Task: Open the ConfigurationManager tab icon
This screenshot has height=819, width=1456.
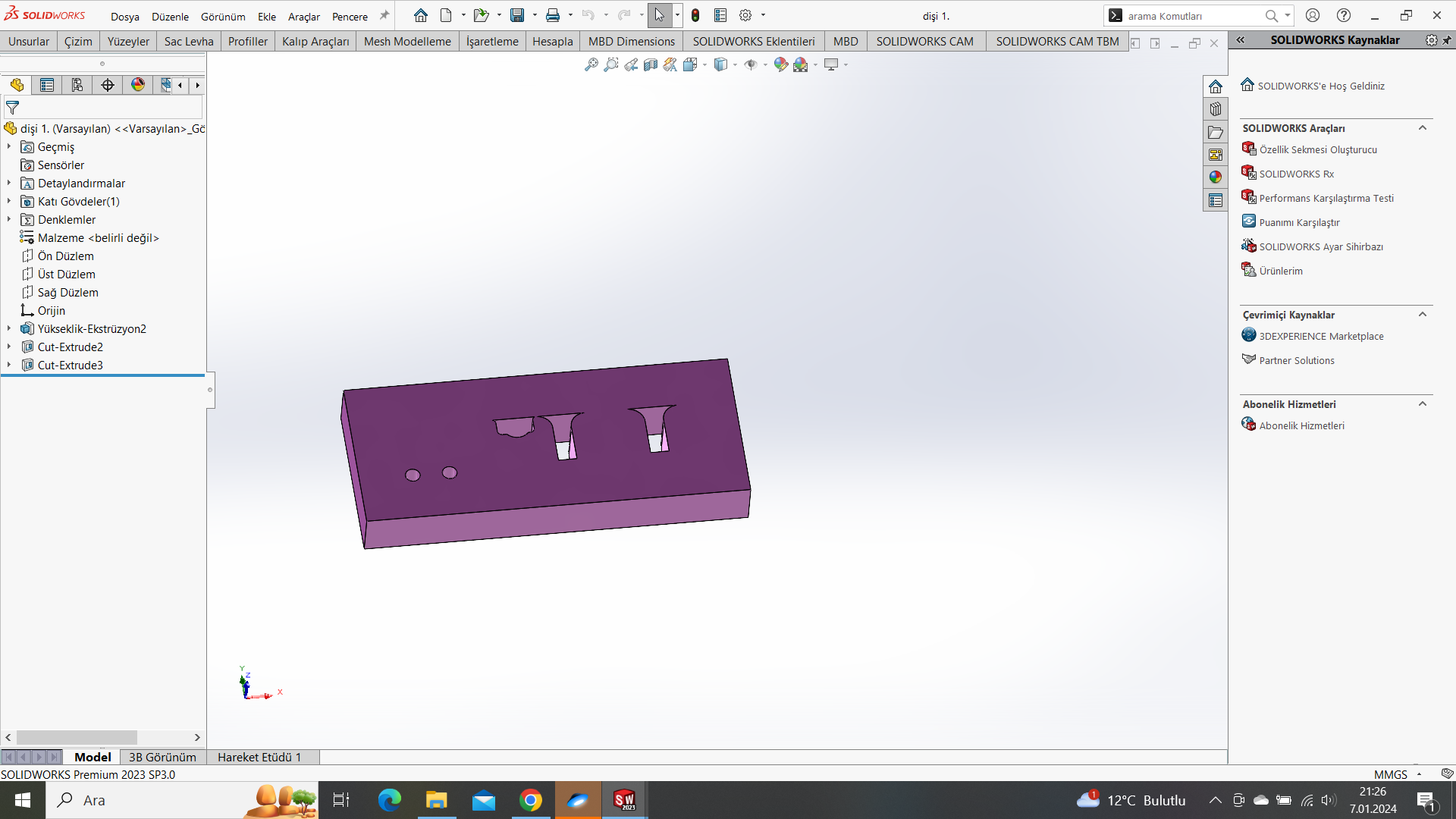Action: click(77, 85)
